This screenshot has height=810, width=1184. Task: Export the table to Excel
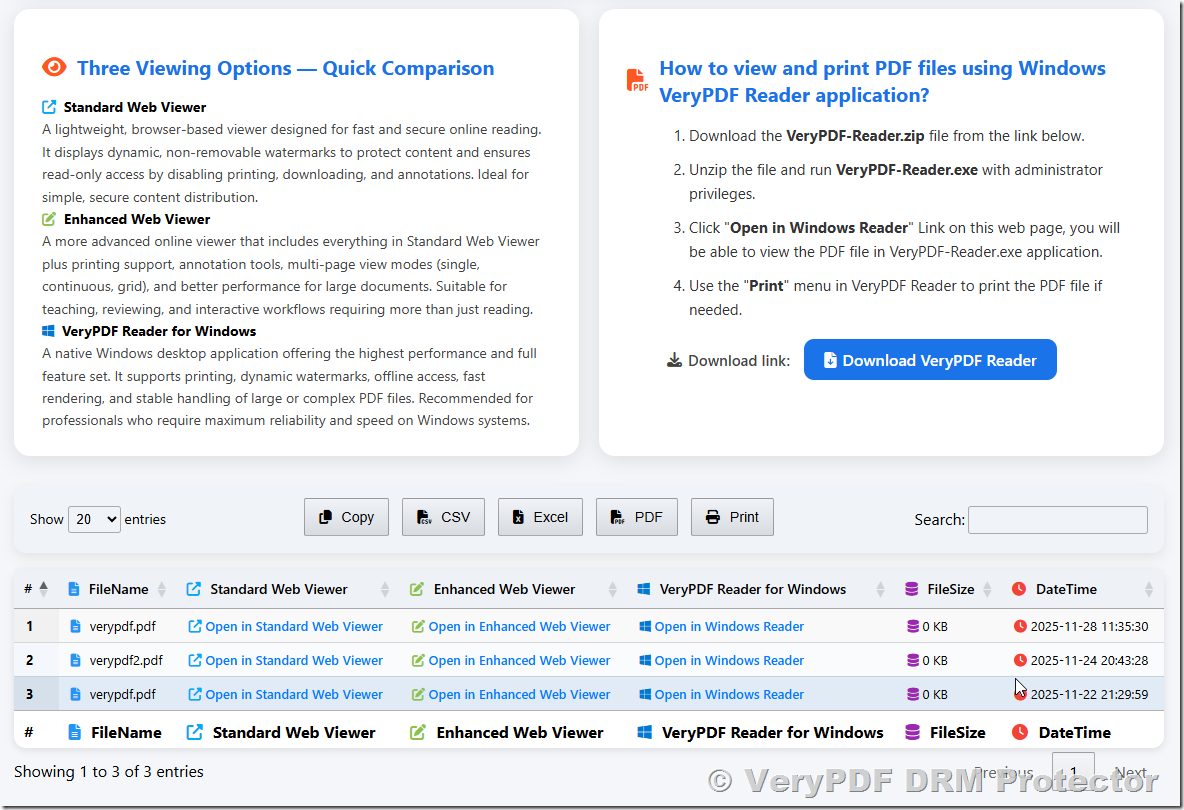[540, 517]
